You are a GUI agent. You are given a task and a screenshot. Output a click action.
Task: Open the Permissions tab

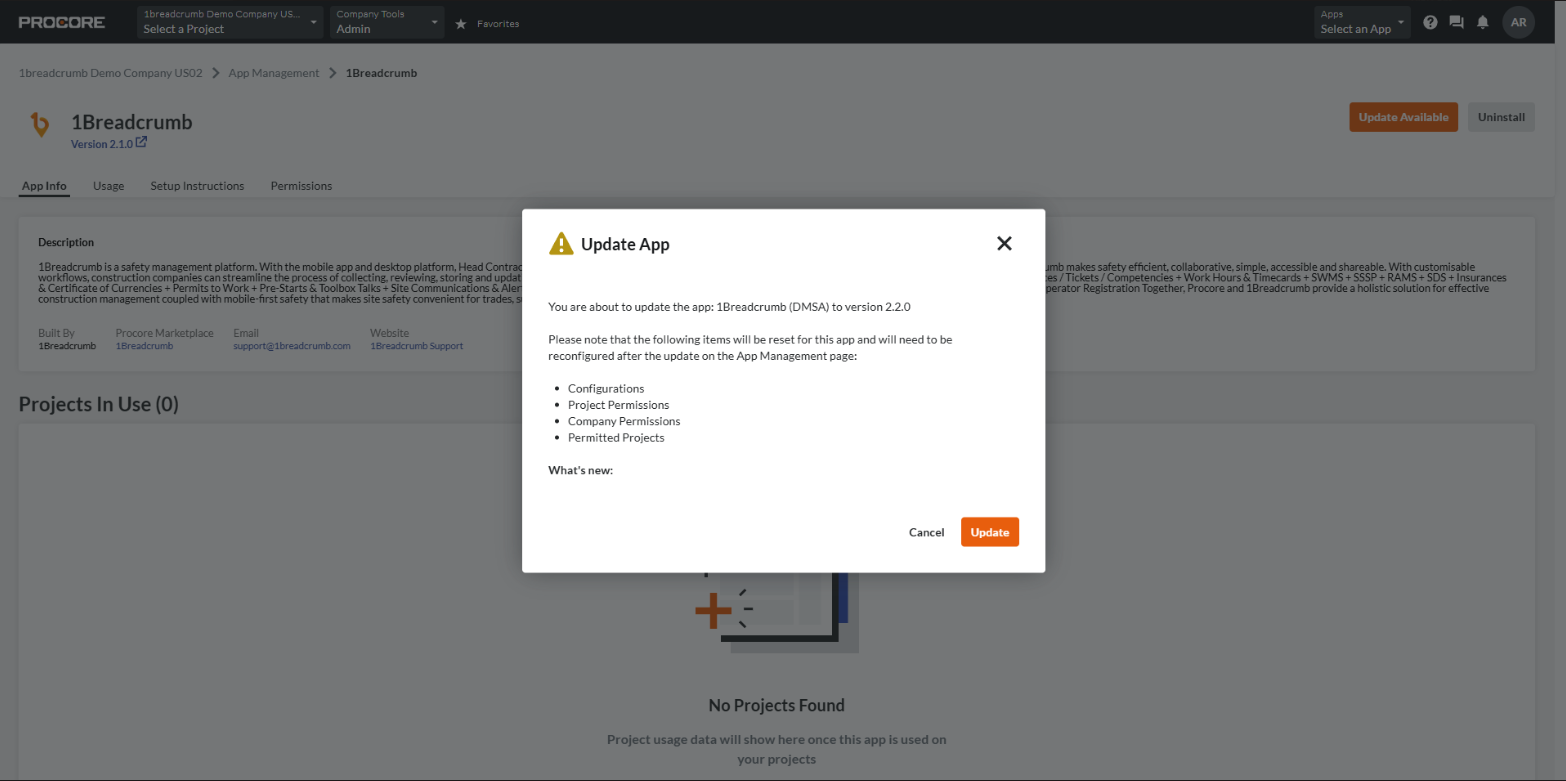click(301, 186)
